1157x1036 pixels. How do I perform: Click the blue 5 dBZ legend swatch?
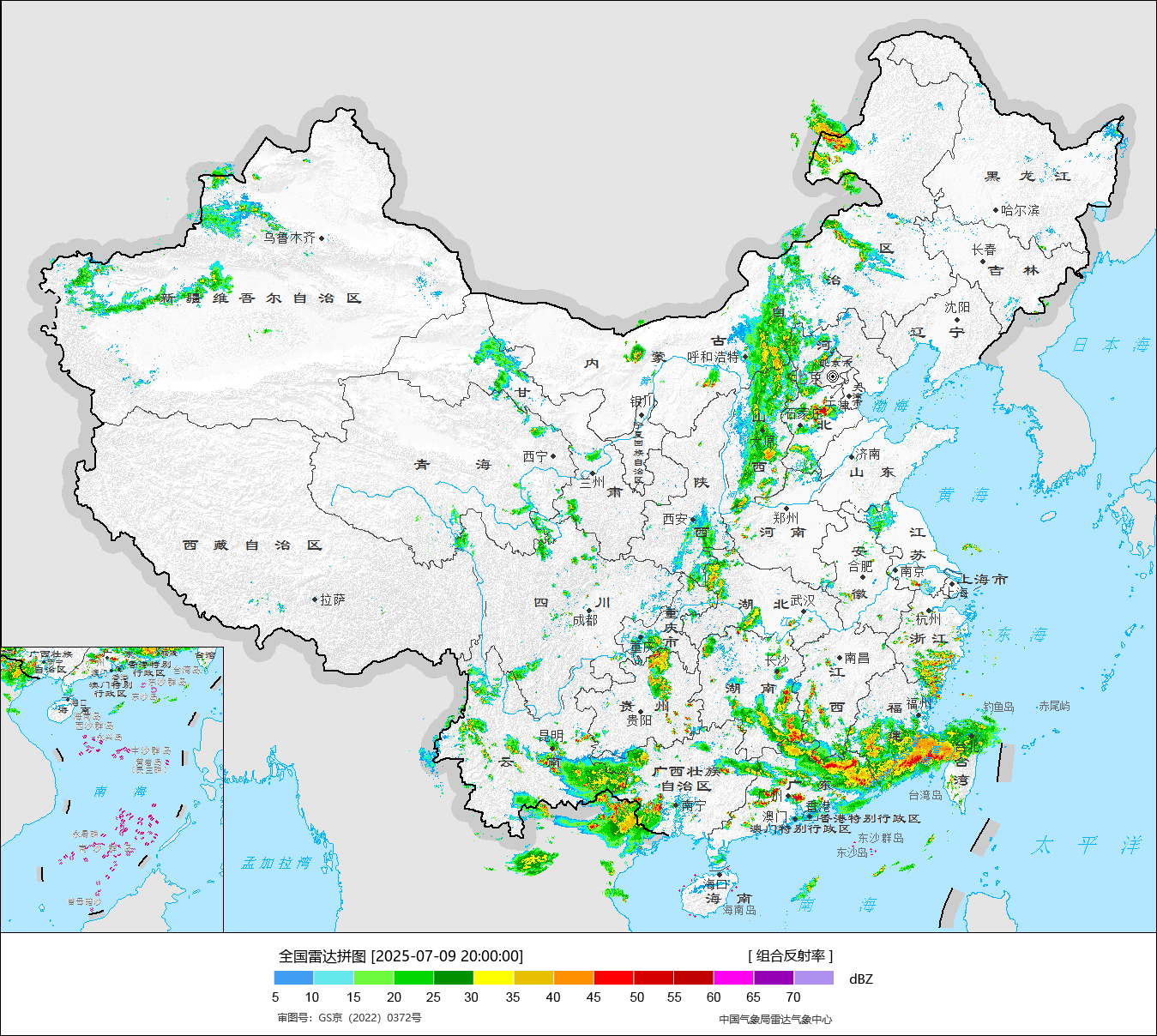point(293,978)
